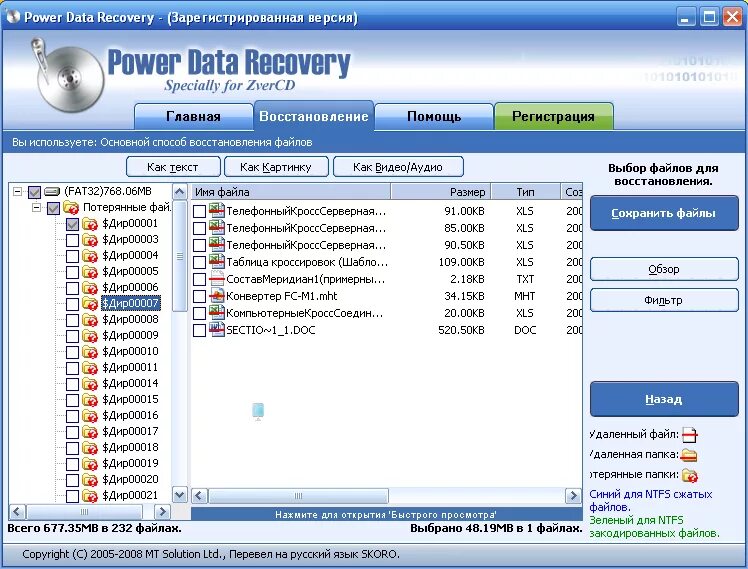Click the folder icon next to $Дир00014
The width and height of the screenshot is (748, 569).
click(x=90, y=383)
